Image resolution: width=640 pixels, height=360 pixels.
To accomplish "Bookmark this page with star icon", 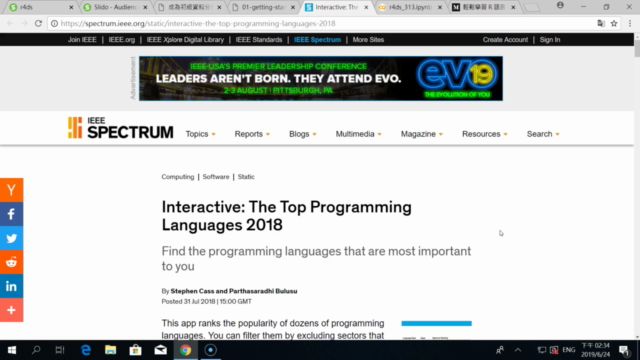I will click(614, 24).
